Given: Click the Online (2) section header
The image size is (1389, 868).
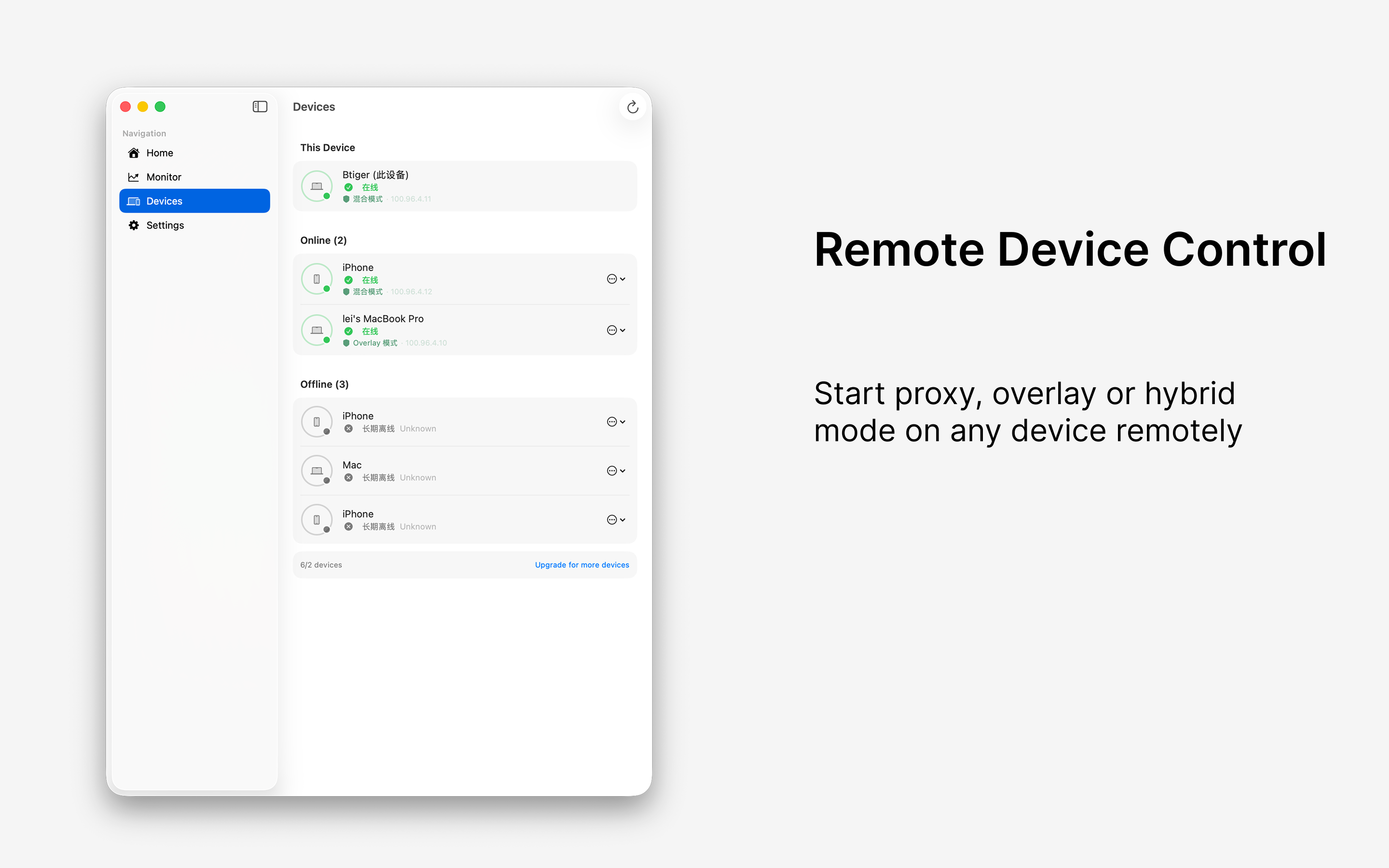Looking at the screenshot, I should tap(324, 240).
